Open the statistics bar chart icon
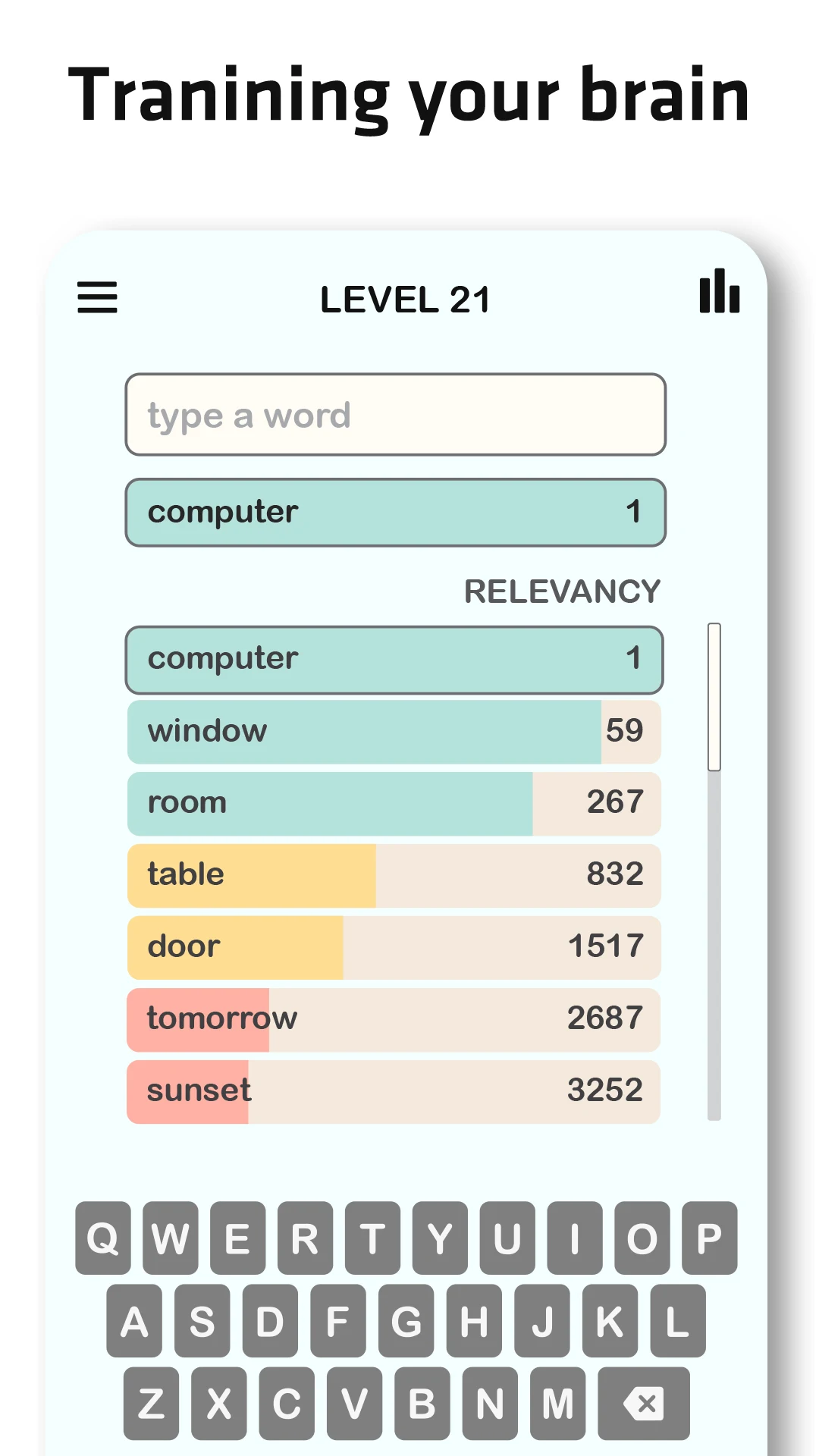Viewport: 819px width, 1456px height. point(719,290)
